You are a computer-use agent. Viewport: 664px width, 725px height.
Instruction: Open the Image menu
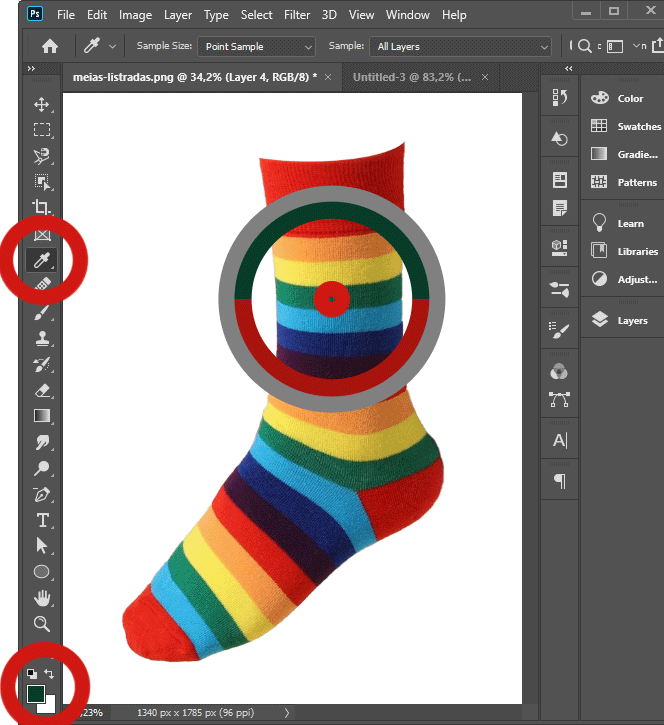coord(135,15)
